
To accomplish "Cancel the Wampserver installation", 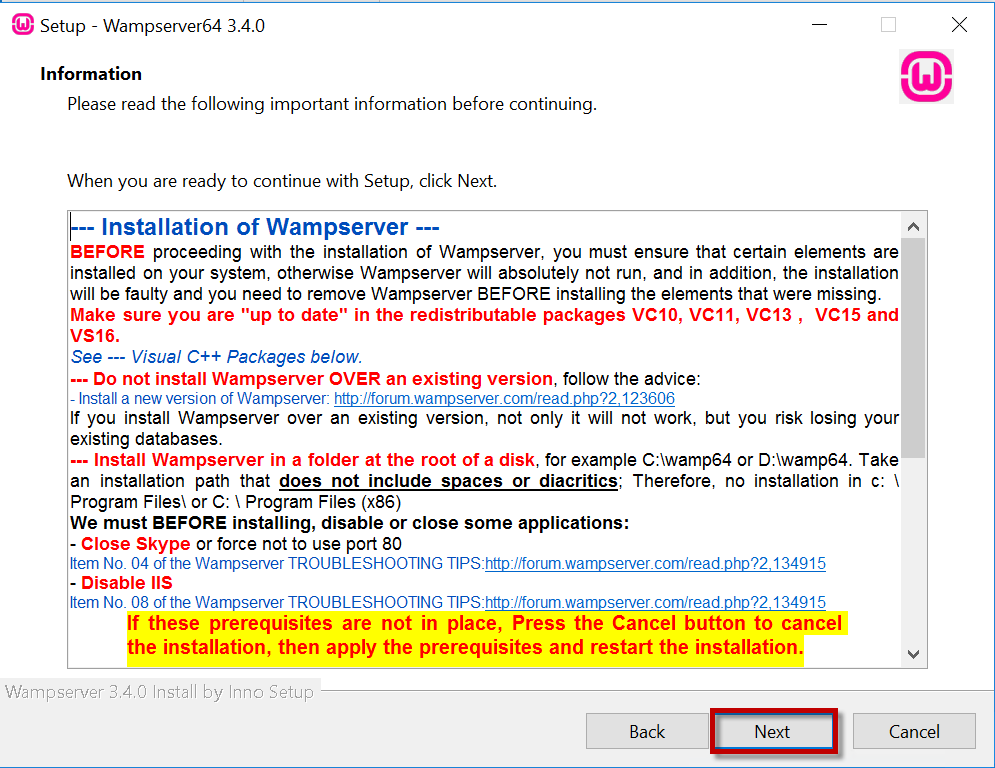I will (x=914, y=732).
